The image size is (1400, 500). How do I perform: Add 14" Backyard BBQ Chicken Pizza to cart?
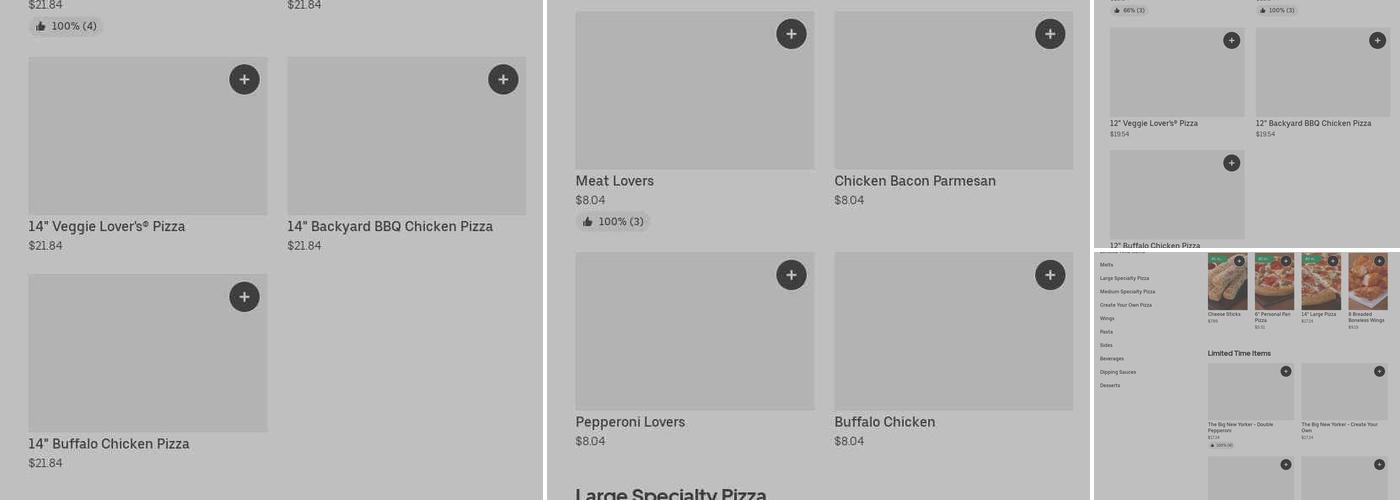pyautogui.click(x=503, y=80)
